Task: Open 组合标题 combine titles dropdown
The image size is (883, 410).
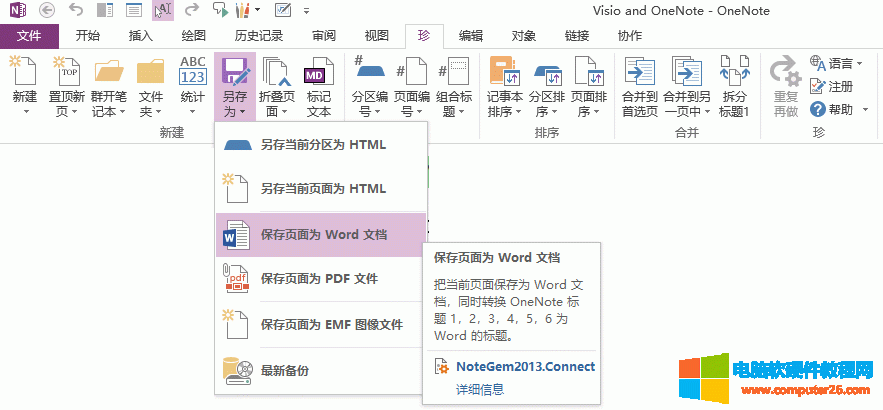Action: [454, 87]
